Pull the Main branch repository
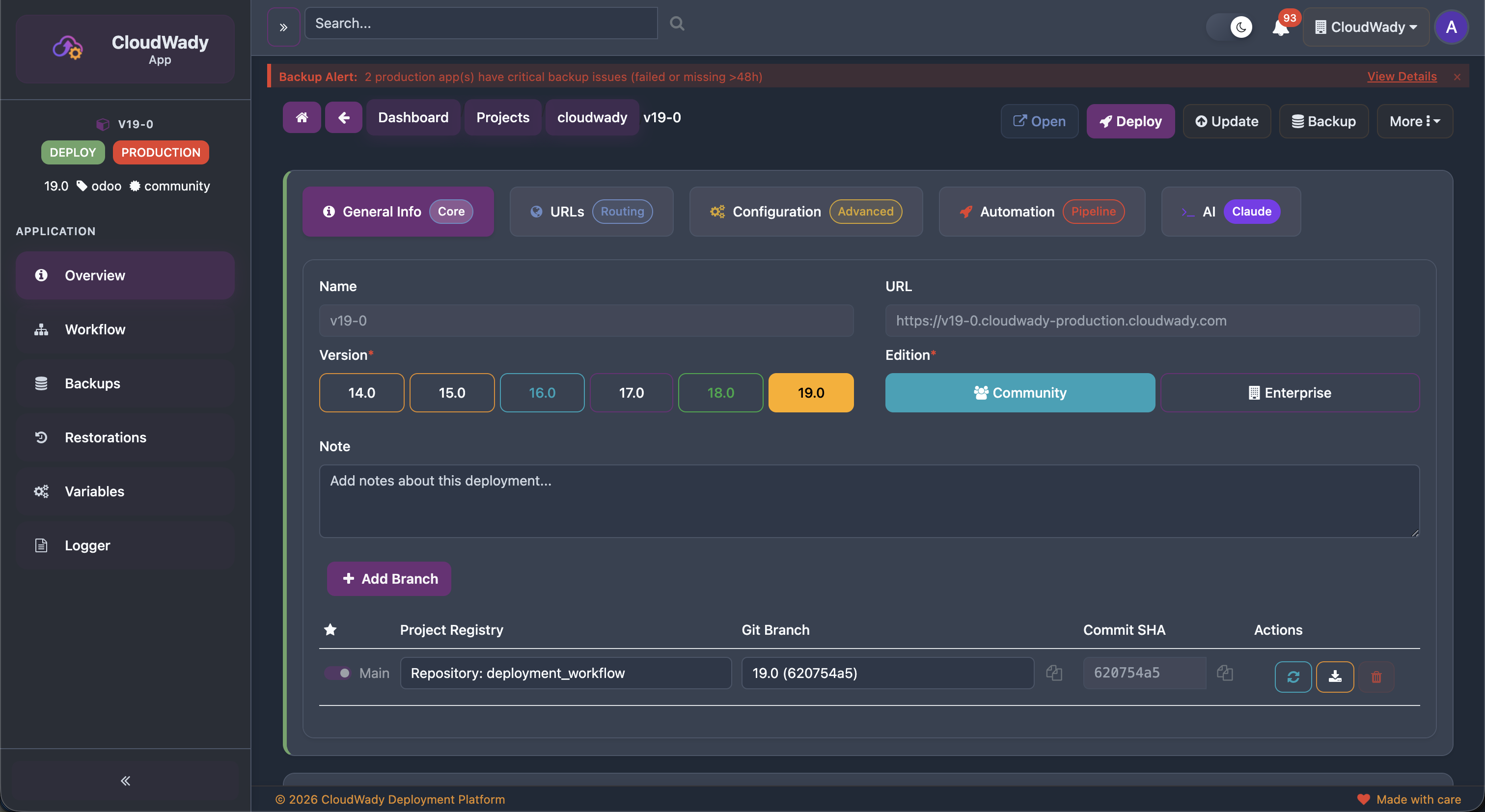Viewport: 1485px width, 812px height. pos(1335,677)
